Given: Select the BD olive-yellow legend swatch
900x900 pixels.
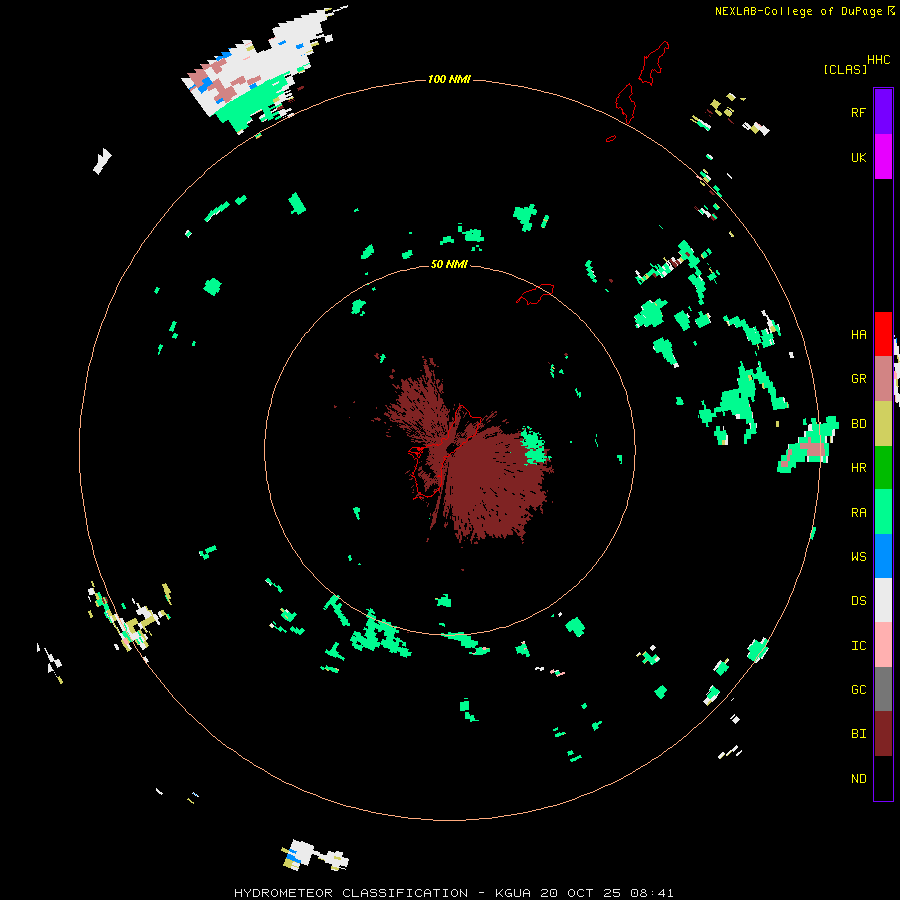Looking at the screenshot, I should coord(883,423).
